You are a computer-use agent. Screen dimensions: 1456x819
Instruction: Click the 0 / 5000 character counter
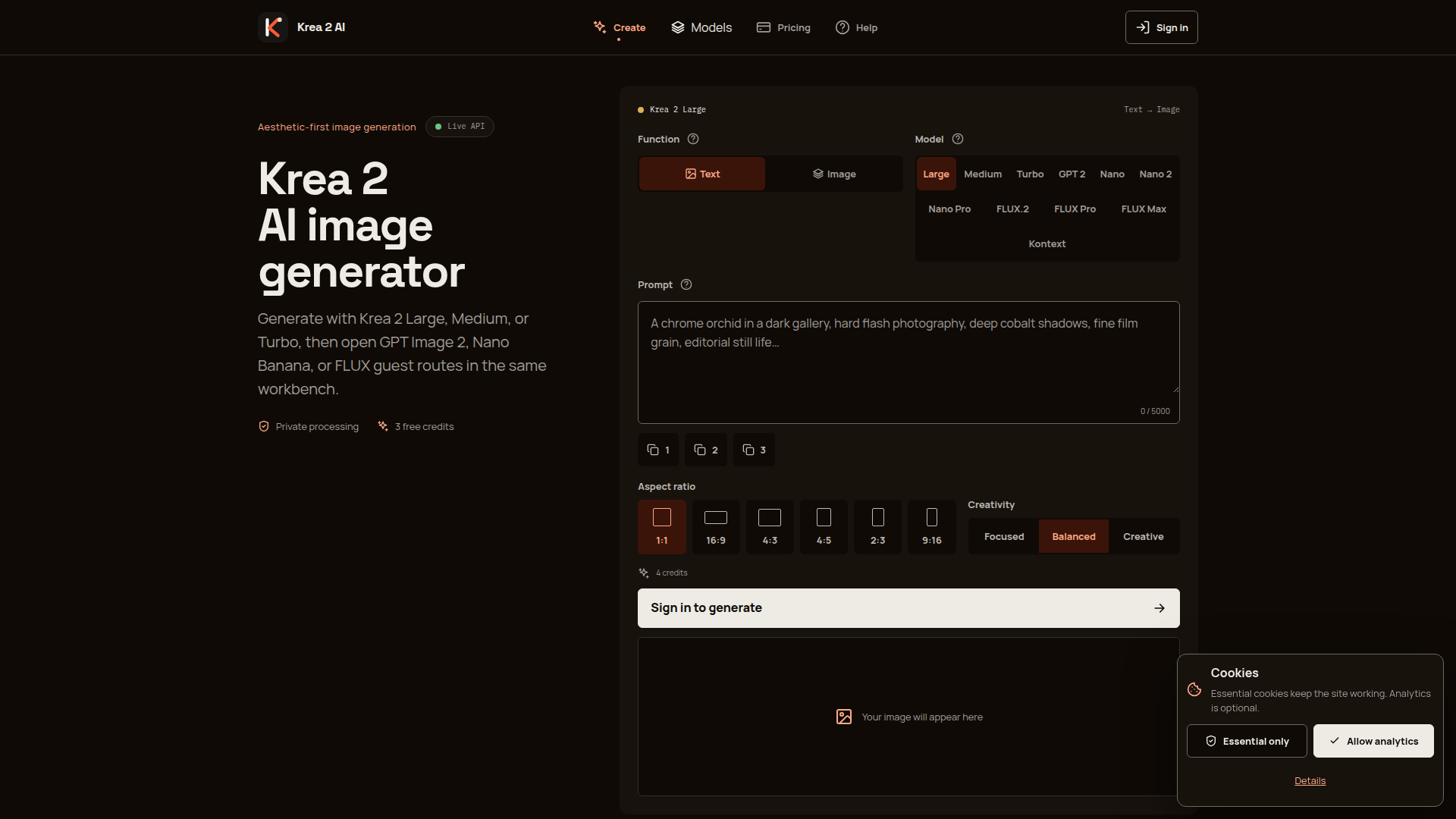(1155, 411)
